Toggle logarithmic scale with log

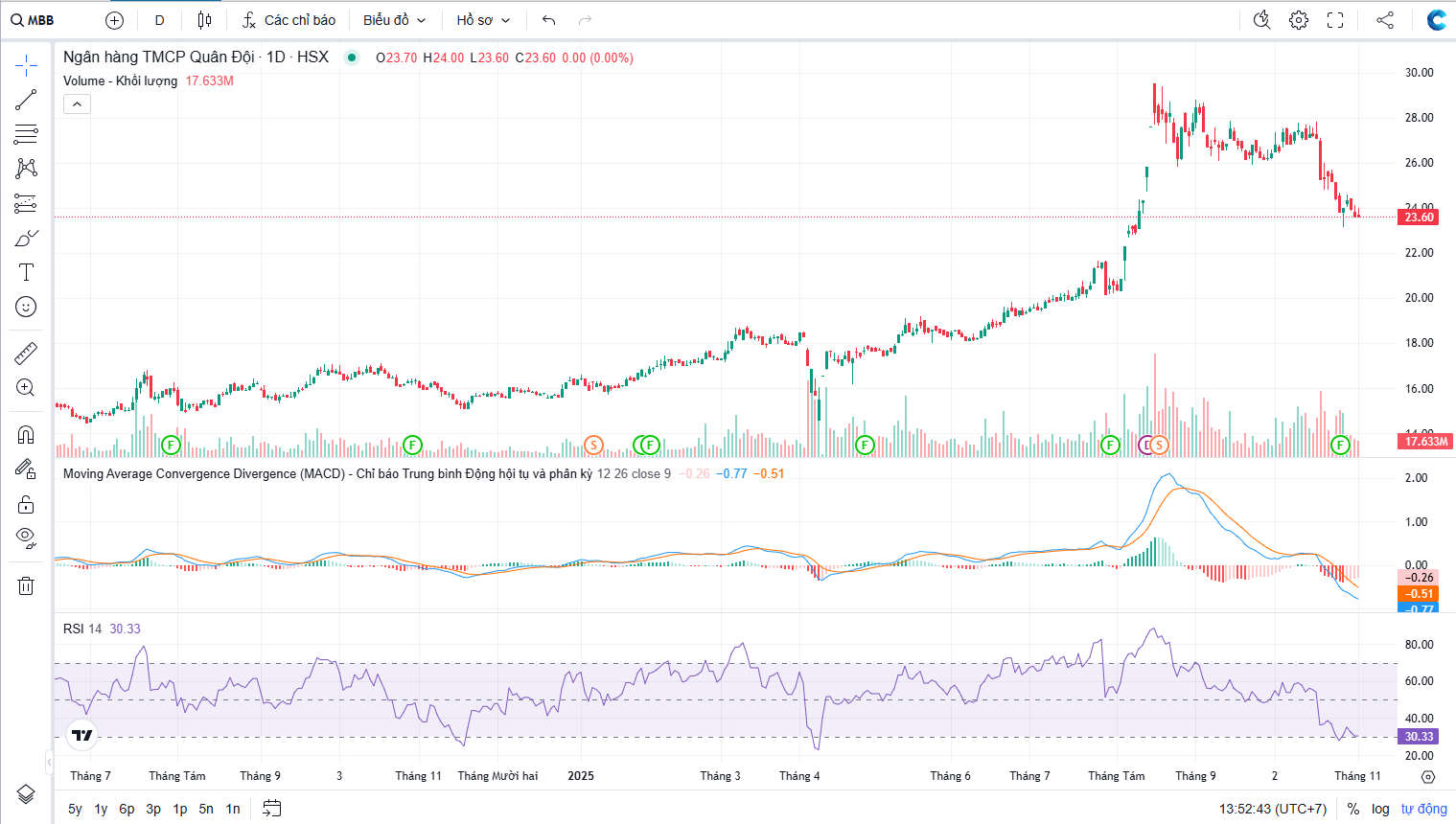[1380, 809]
